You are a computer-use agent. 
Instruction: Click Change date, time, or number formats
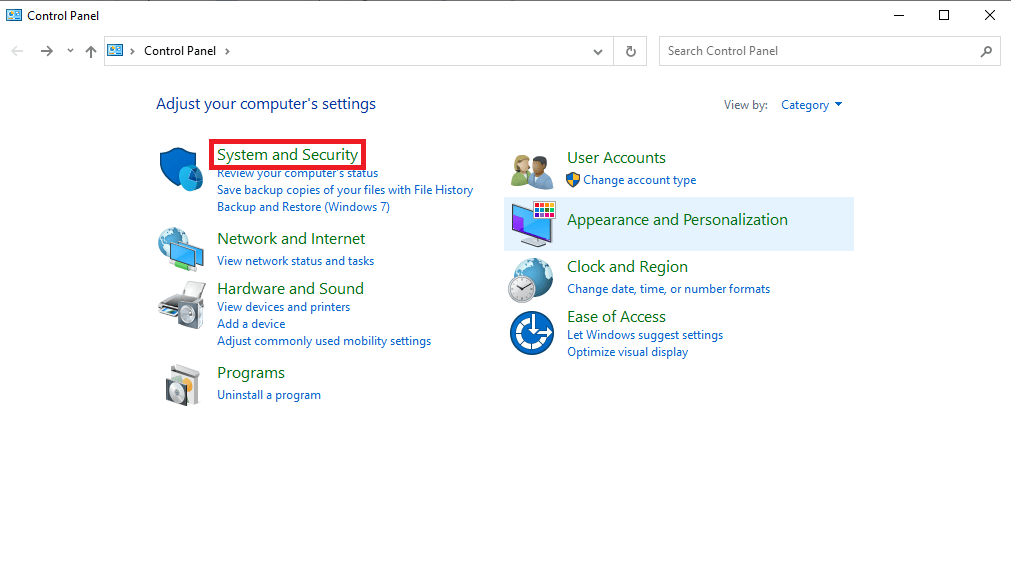(668, 289)
